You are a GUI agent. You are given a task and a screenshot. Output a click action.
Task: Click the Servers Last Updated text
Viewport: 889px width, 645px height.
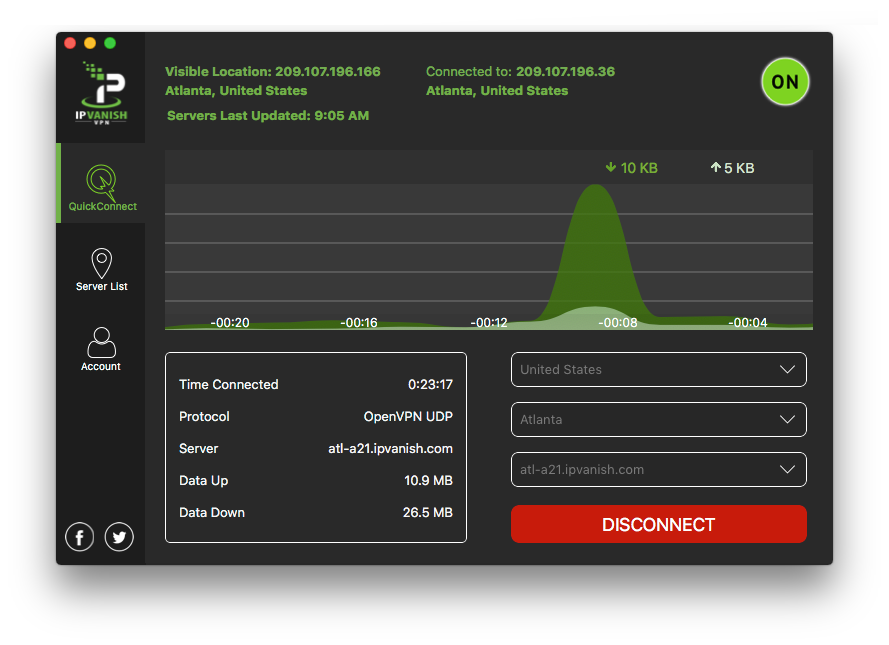268,116
